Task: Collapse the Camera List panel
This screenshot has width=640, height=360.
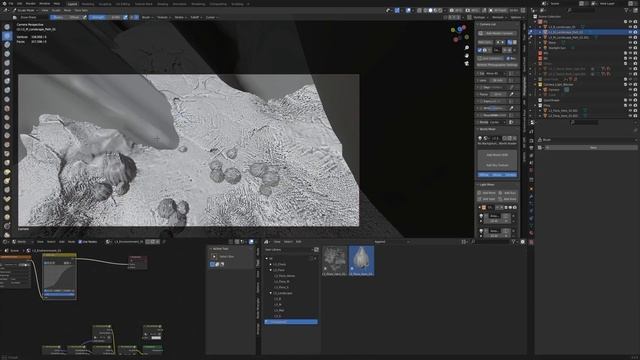Action: pyautogui.click(x=478, y=24)
